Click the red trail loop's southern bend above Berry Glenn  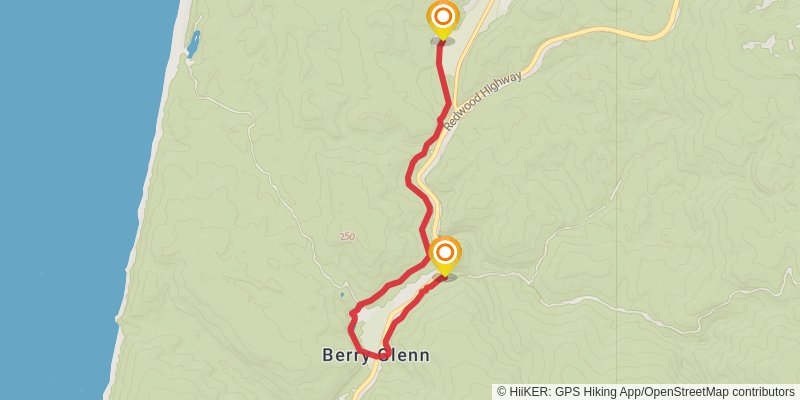(x=376, y=355)
